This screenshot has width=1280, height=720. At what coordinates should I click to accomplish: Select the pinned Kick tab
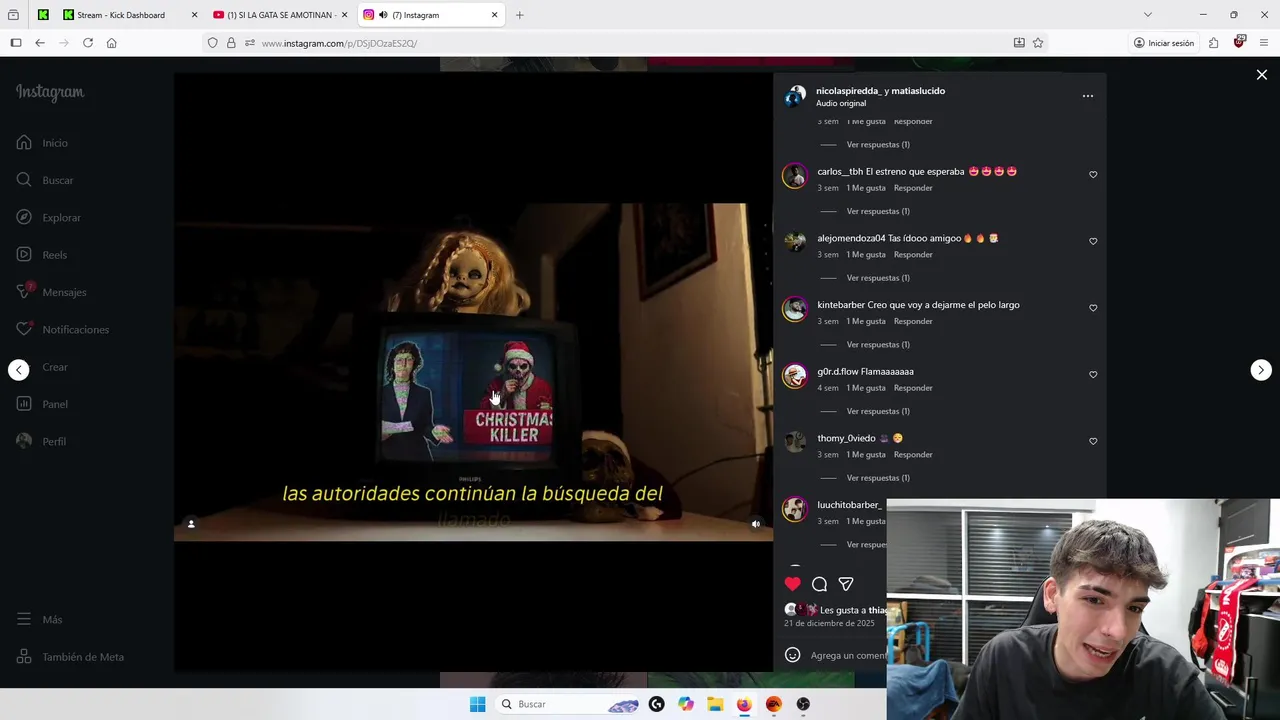coord(43,15)
